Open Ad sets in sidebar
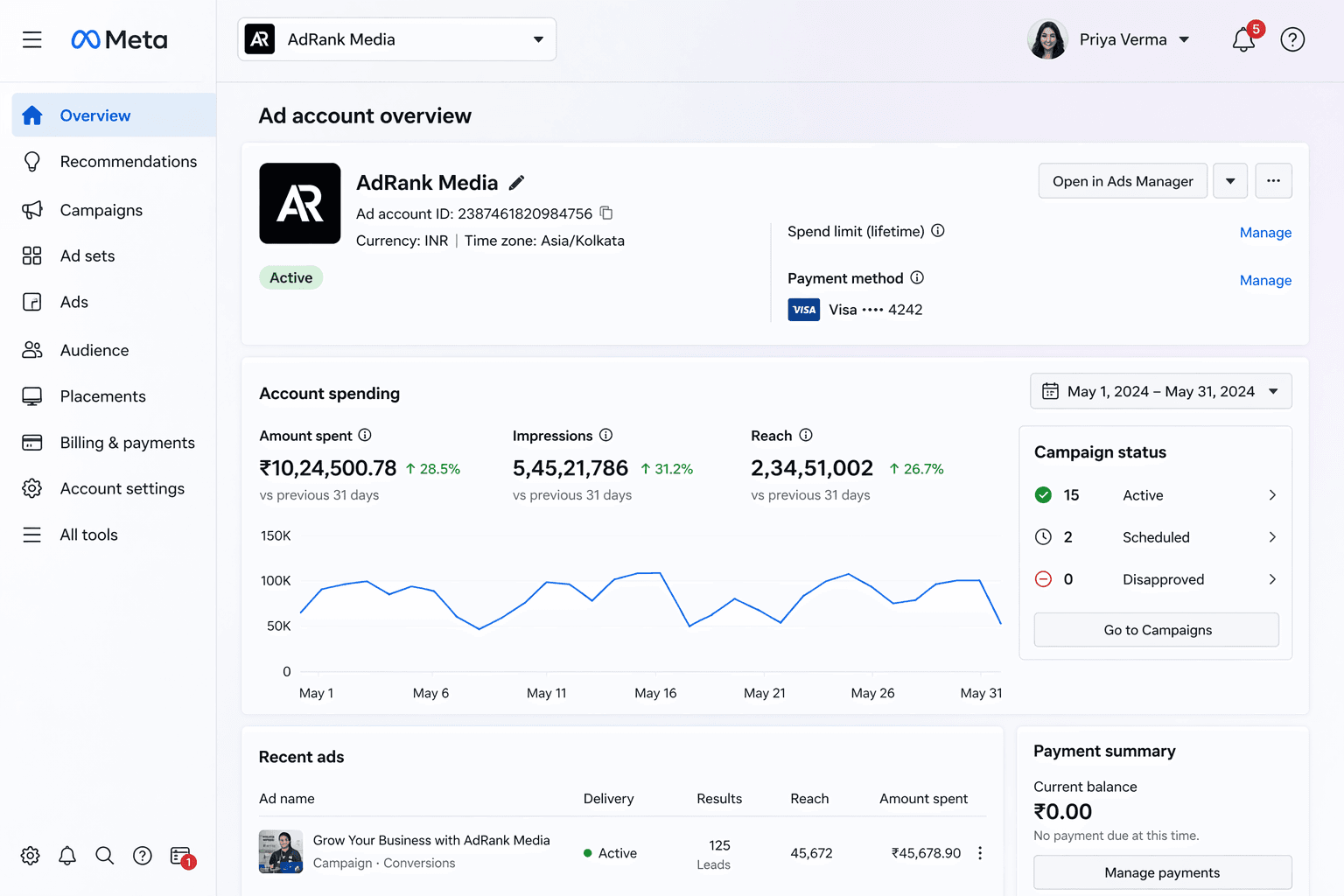 click(x=114, y=255)
